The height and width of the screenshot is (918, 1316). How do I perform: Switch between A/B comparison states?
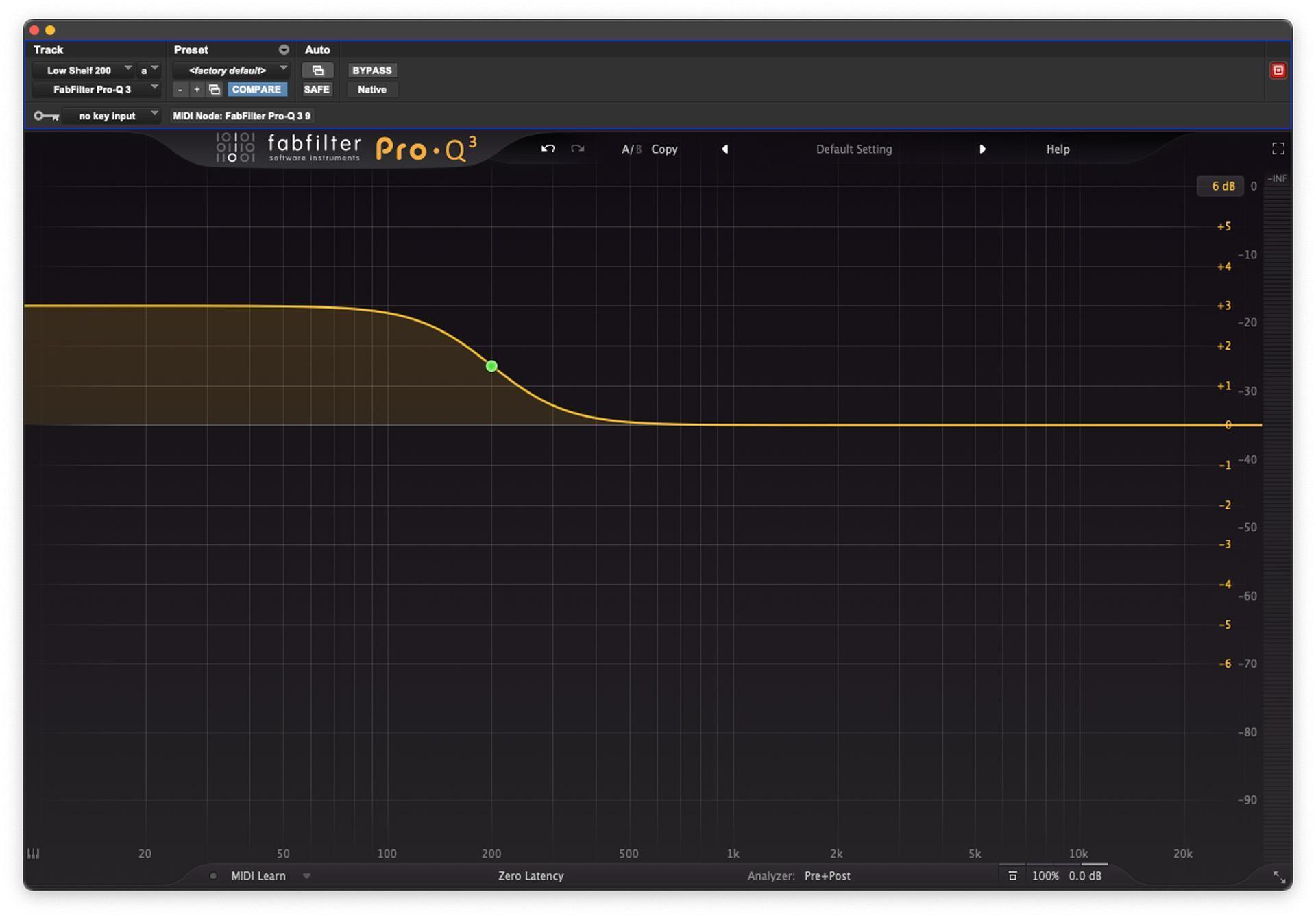point(631,149)
